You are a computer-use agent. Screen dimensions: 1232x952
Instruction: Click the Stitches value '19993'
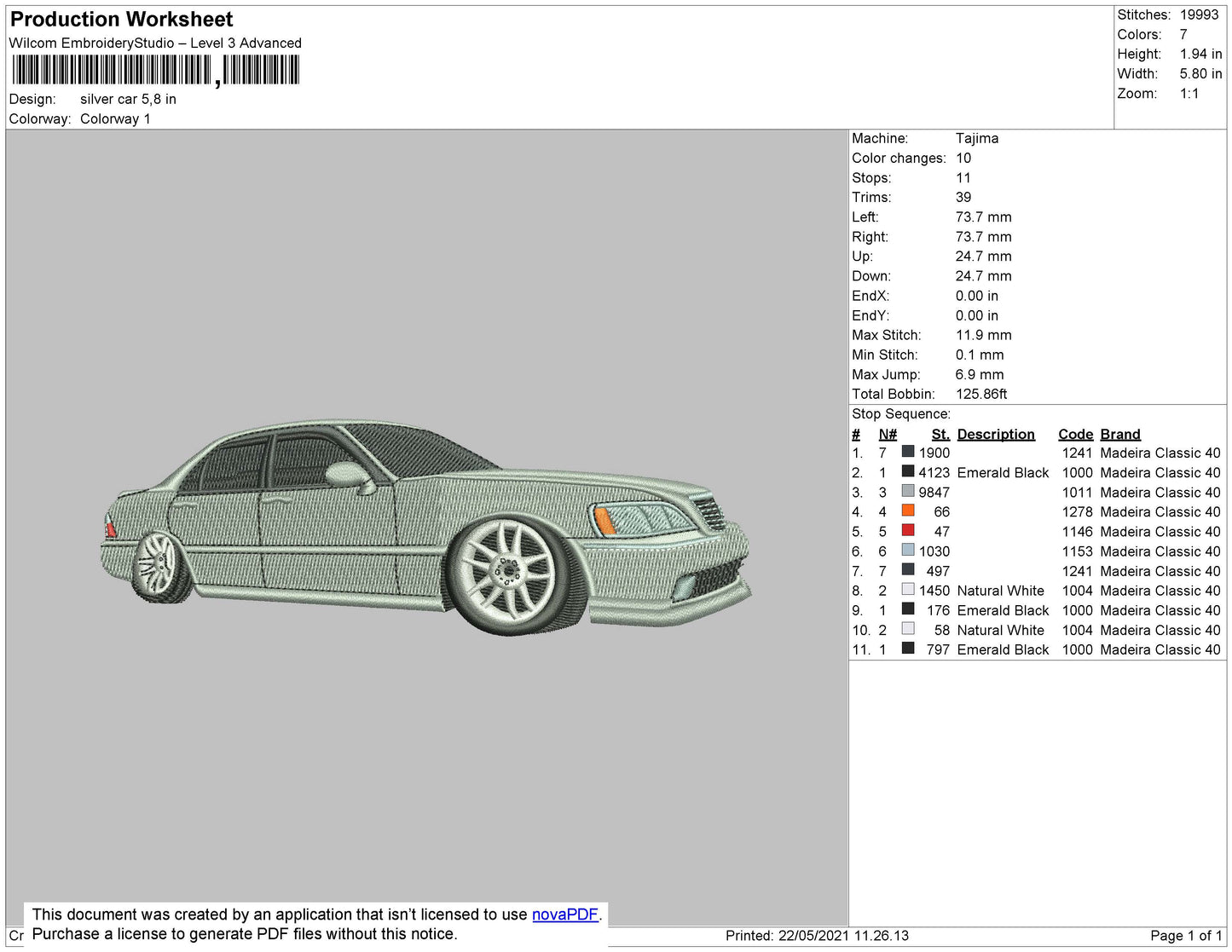point(1200,14)
